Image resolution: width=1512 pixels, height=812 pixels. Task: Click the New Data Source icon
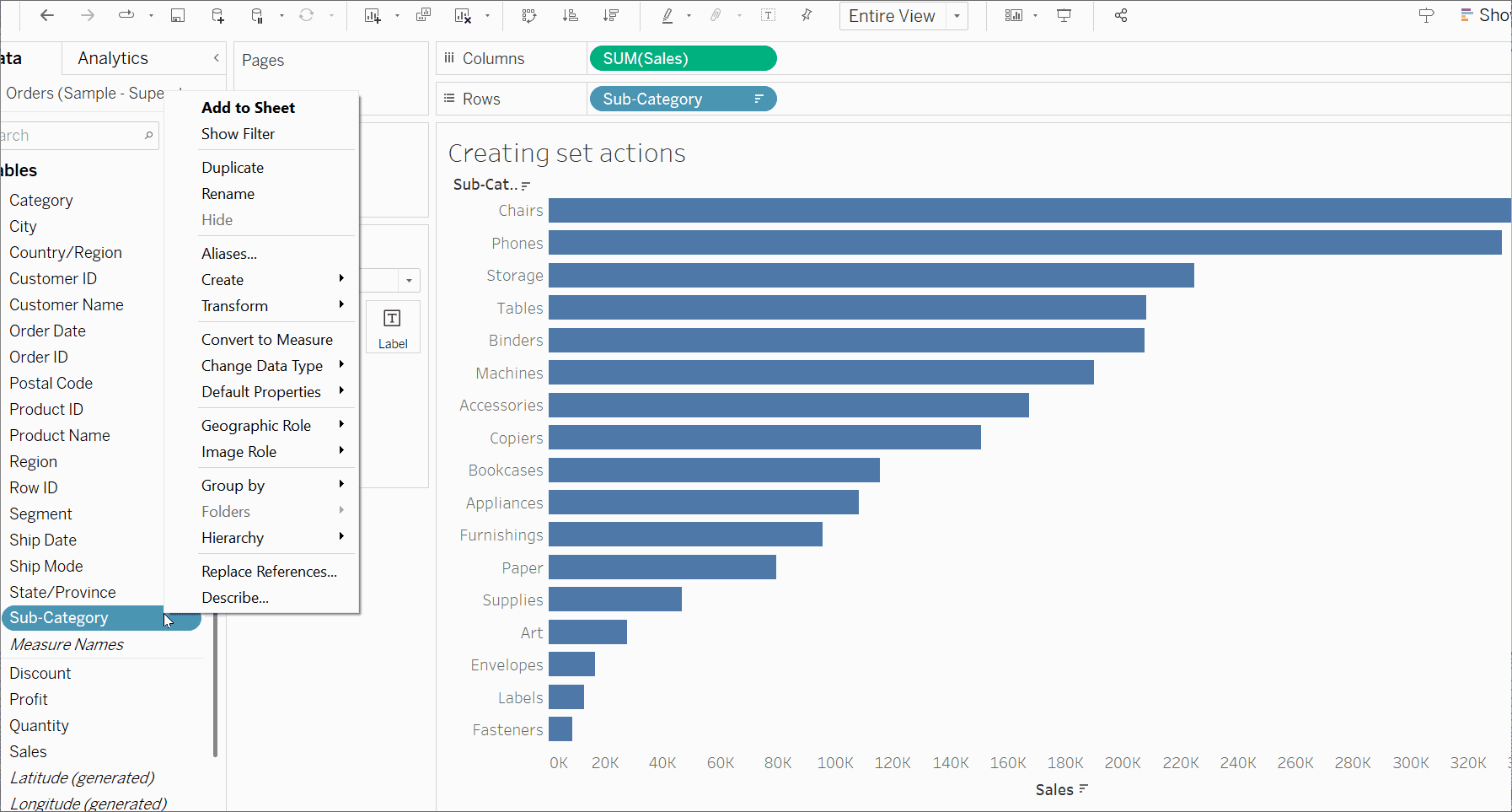pyautogui.click(x=217, y=16)
